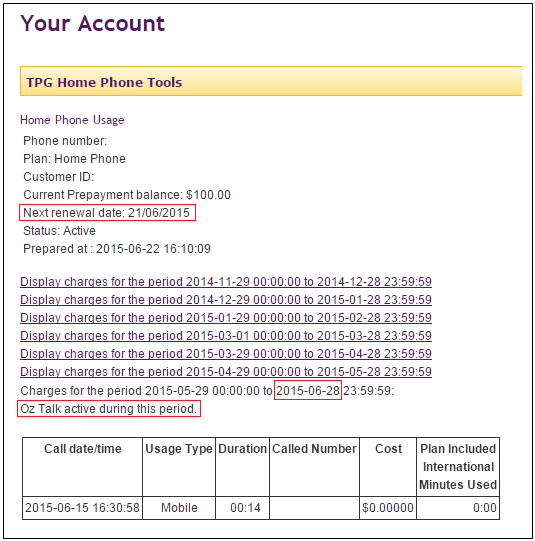535x541 pixels.
Task: Open charges for period 2014-12-29 to 2015-01-28
Action: tap(226, 300)
